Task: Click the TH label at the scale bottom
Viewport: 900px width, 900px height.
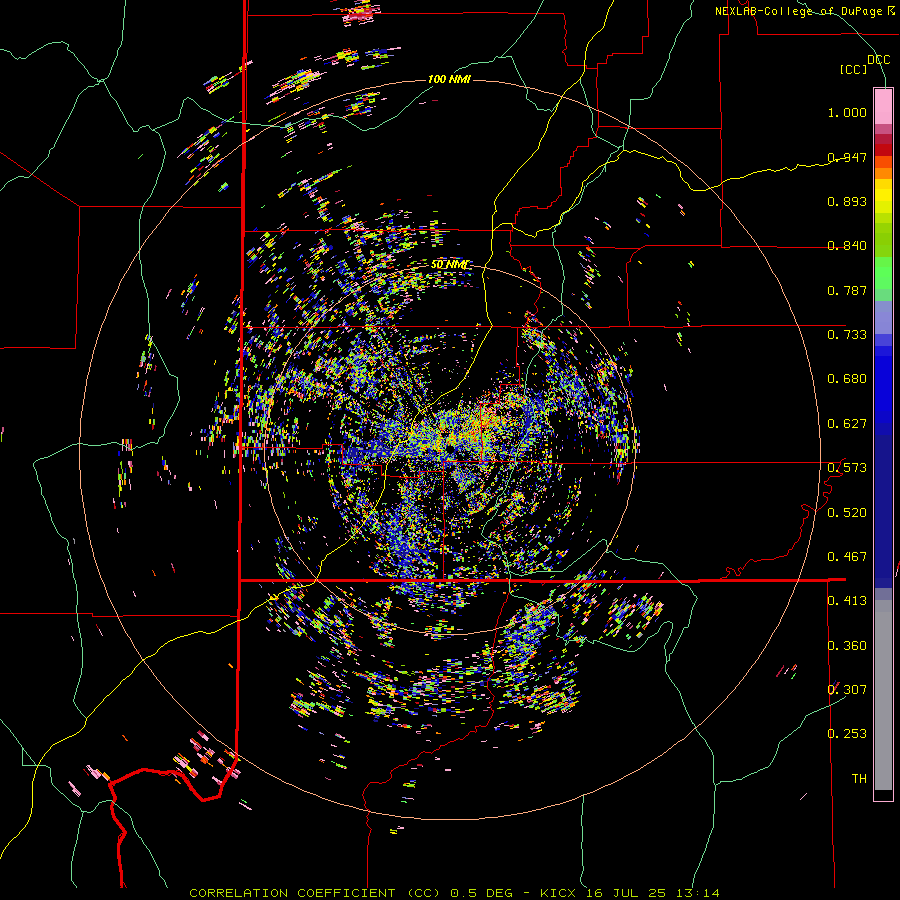Action: point(859,779)
